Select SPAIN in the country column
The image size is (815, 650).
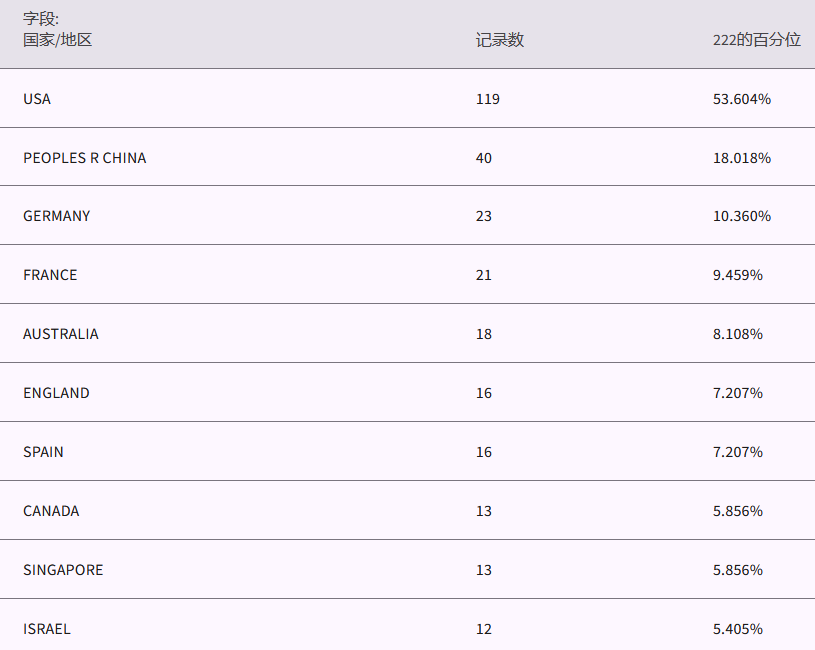pos(43,452)
